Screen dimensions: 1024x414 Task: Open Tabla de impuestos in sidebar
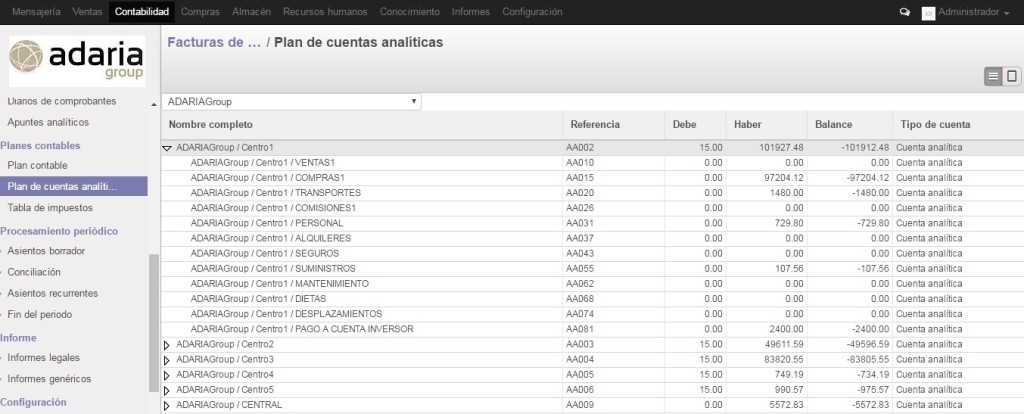coord(50,208)
